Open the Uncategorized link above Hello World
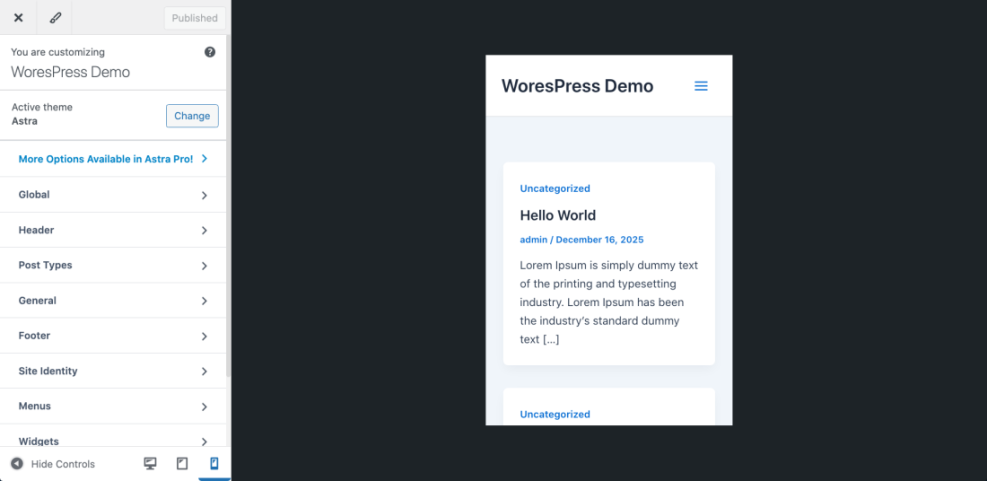The width and height of the screenshot is (987, 481). coord(555,188)
